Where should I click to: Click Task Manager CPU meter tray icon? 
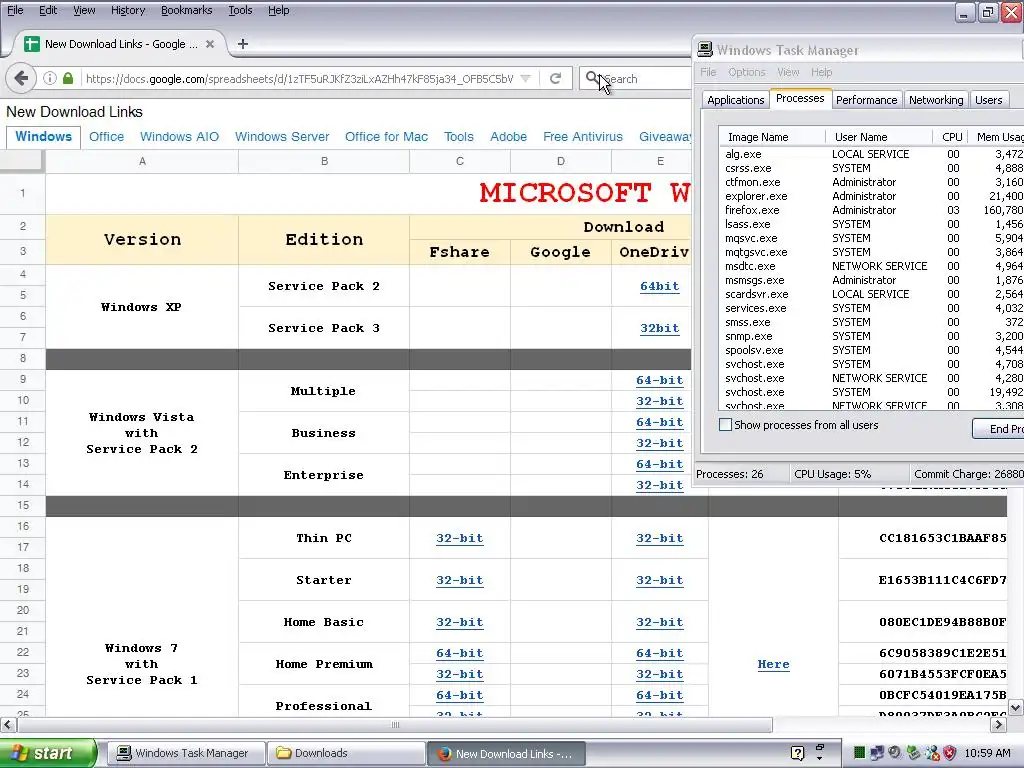pos(859,753)
